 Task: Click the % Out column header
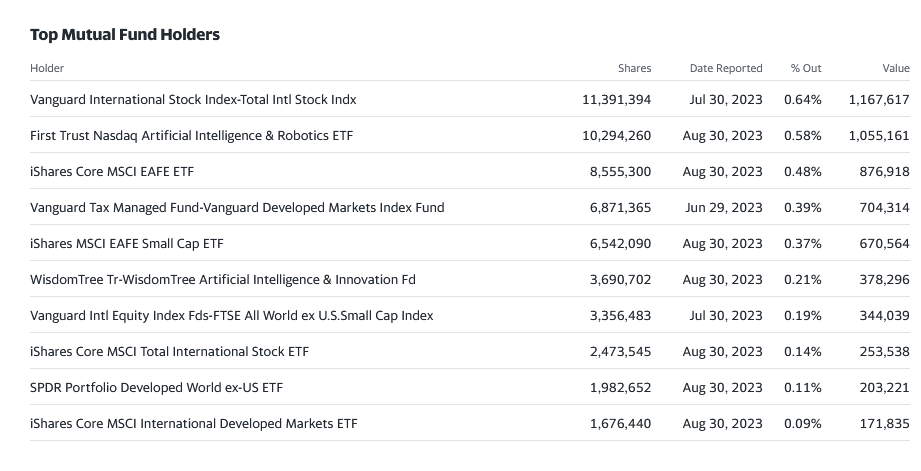[806, 68]
